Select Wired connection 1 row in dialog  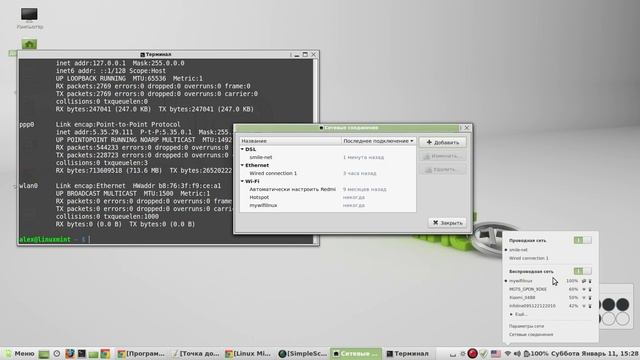tap(328, 173)
